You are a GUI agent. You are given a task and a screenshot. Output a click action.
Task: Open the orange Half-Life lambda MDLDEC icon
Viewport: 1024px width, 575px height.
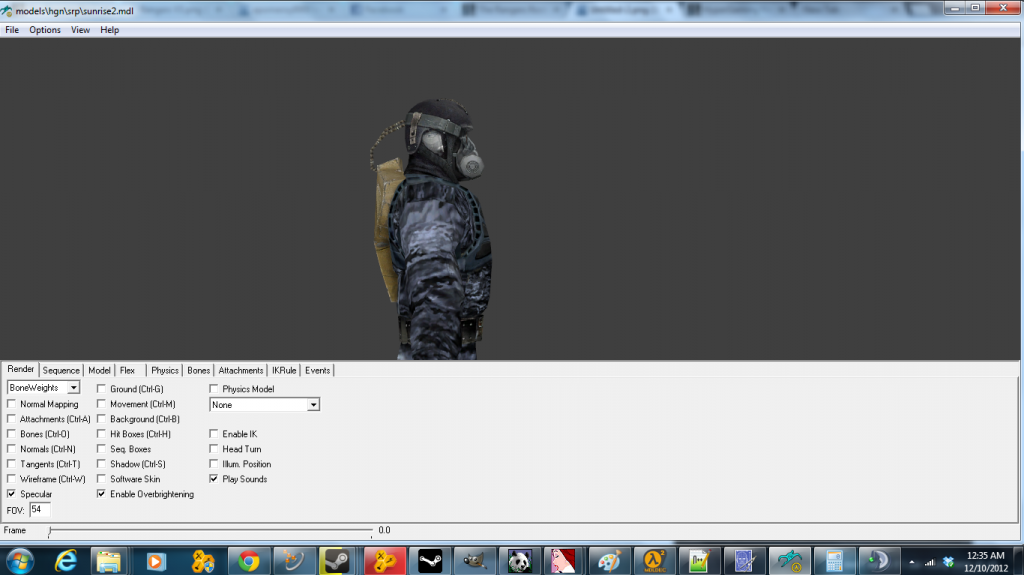(654, 561)
